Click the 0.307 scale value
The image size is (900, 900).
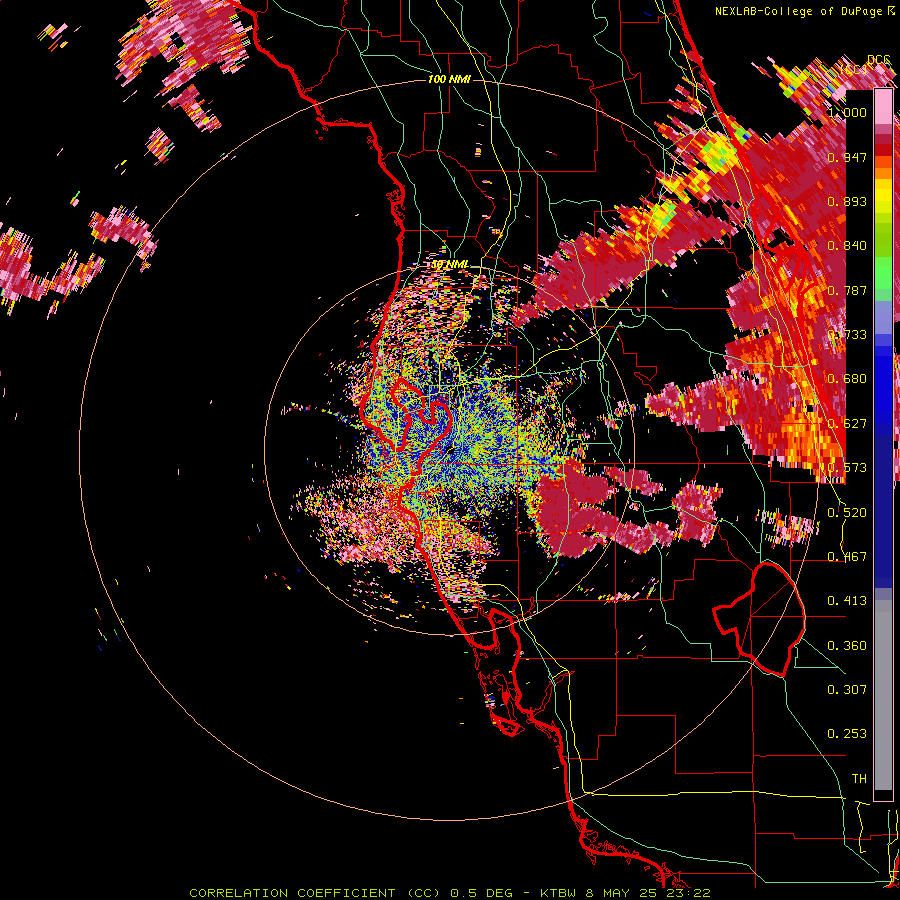847,690
